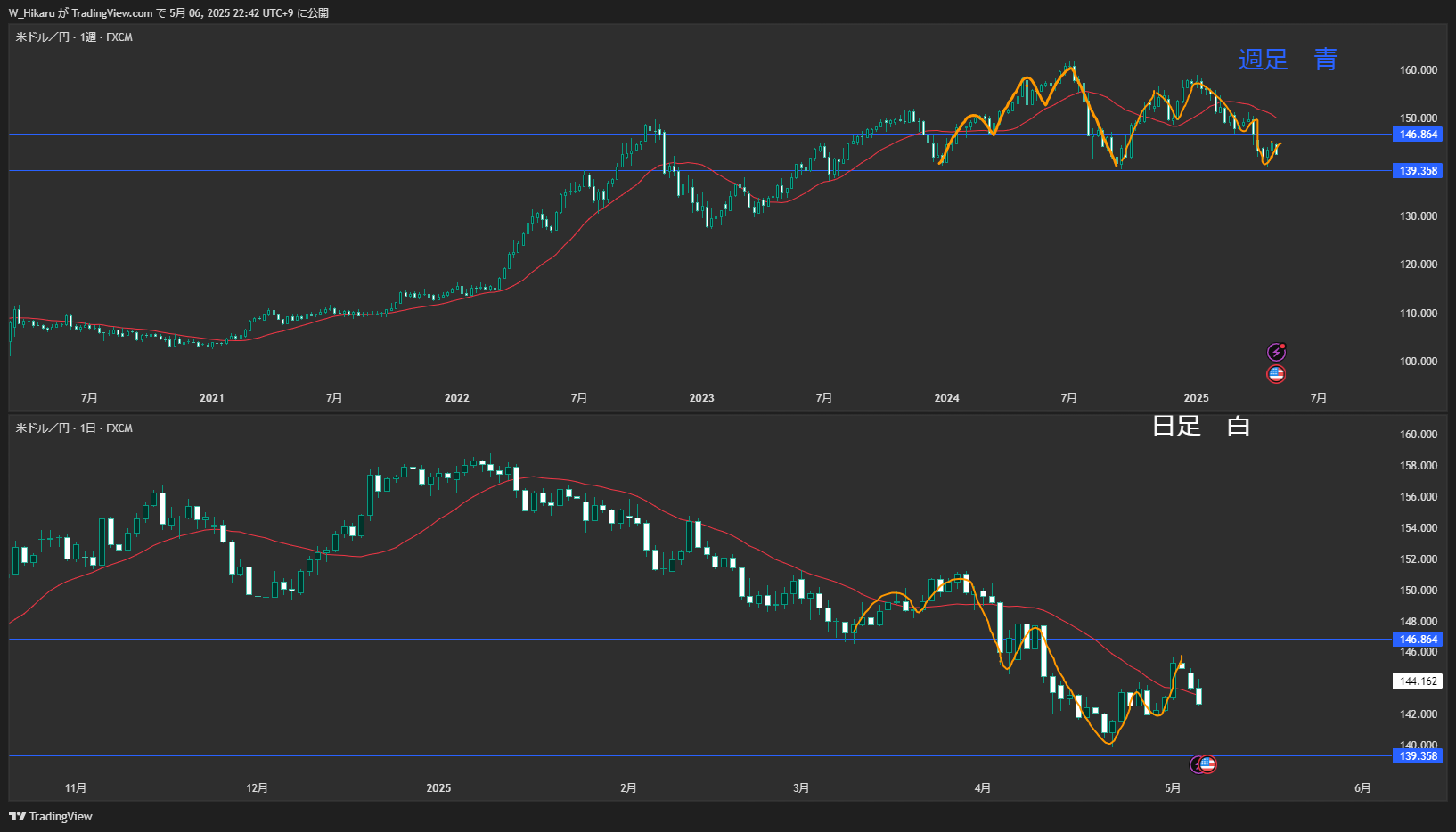Click the 日足 白 annotation text

pos(1201,426)
